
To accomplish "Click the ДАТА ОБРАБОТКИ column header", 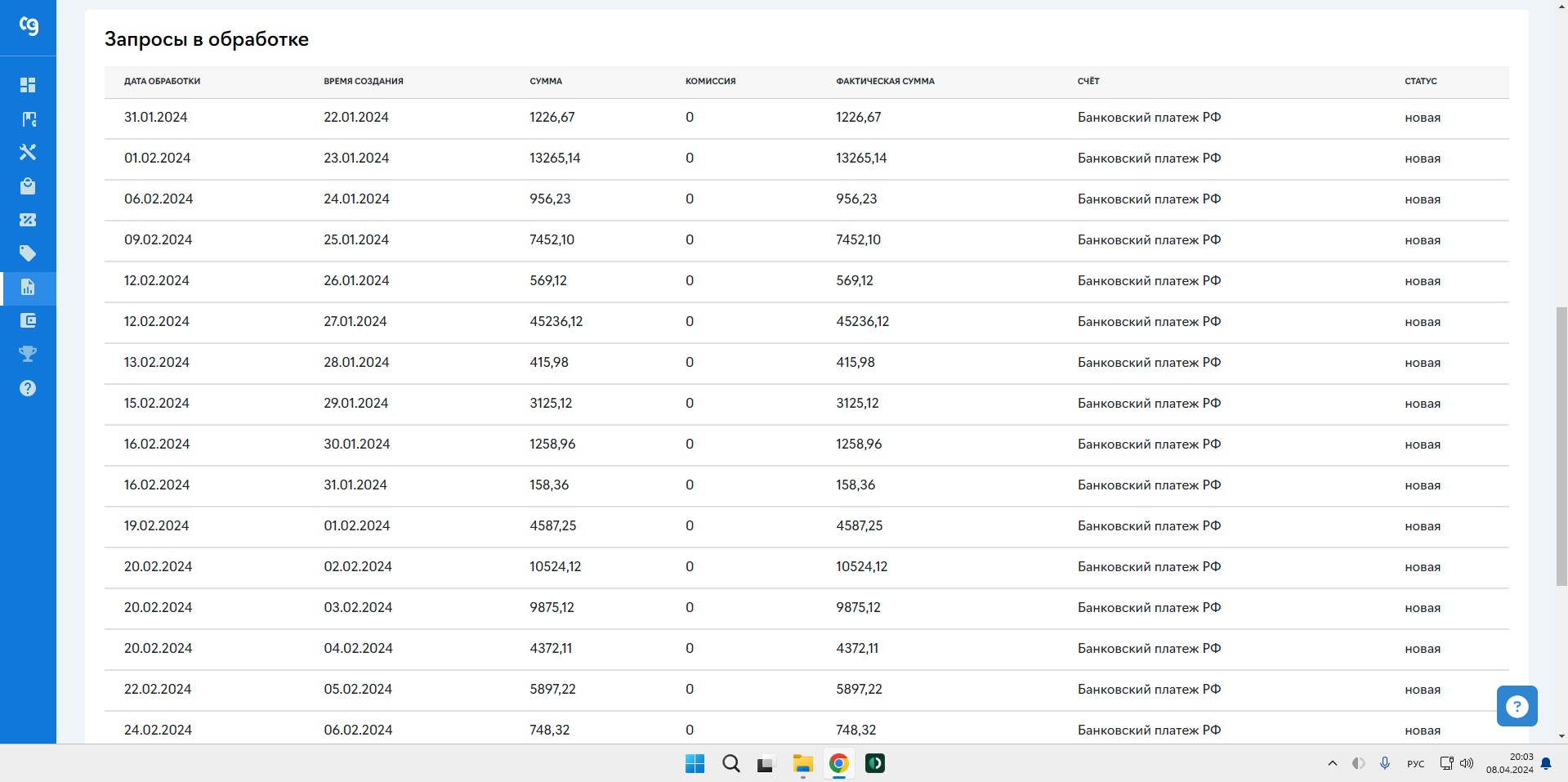I will [x=162, y=81].
